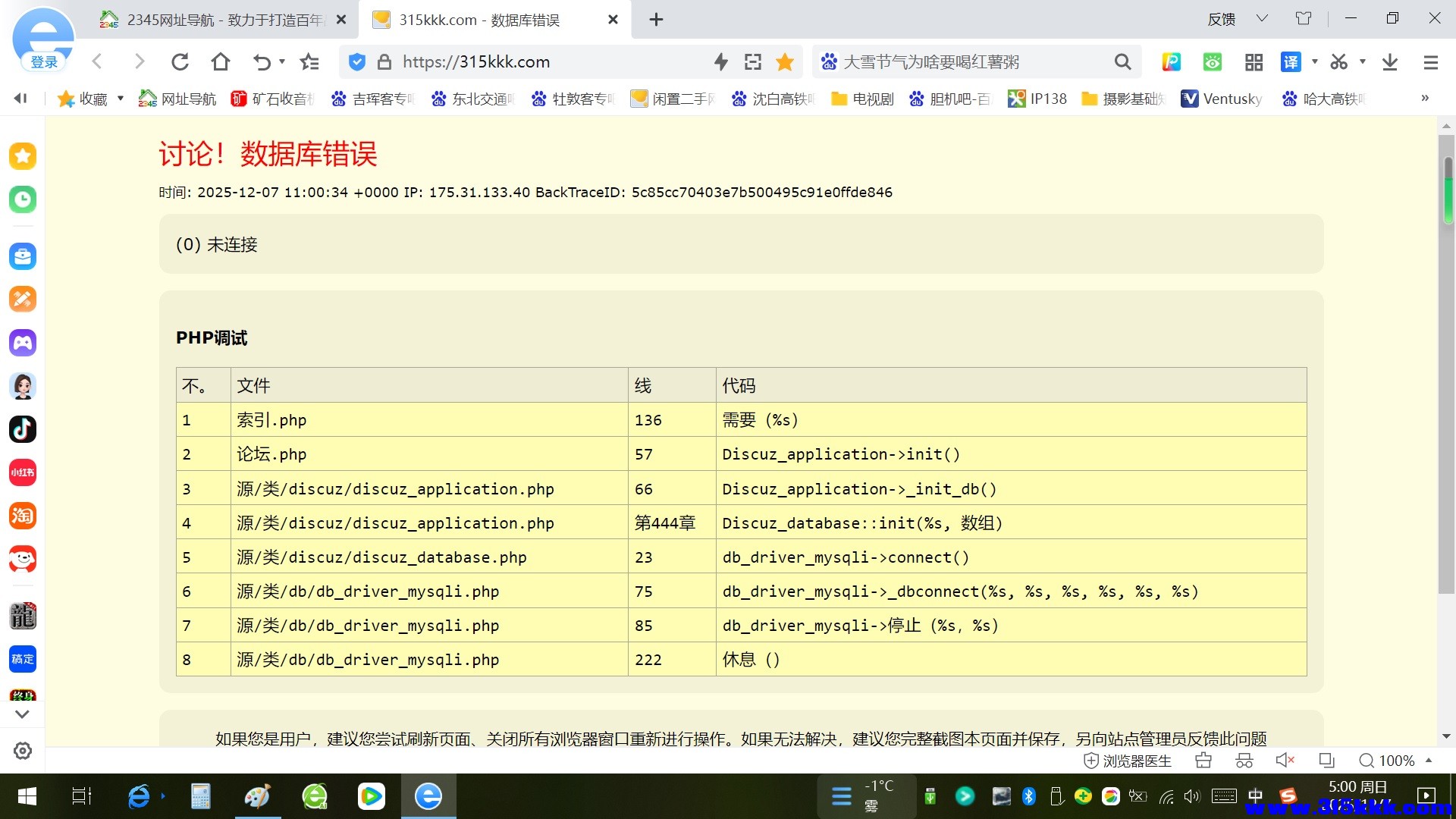Toggle Chinese input indicator in system tray

point(1257,796)
